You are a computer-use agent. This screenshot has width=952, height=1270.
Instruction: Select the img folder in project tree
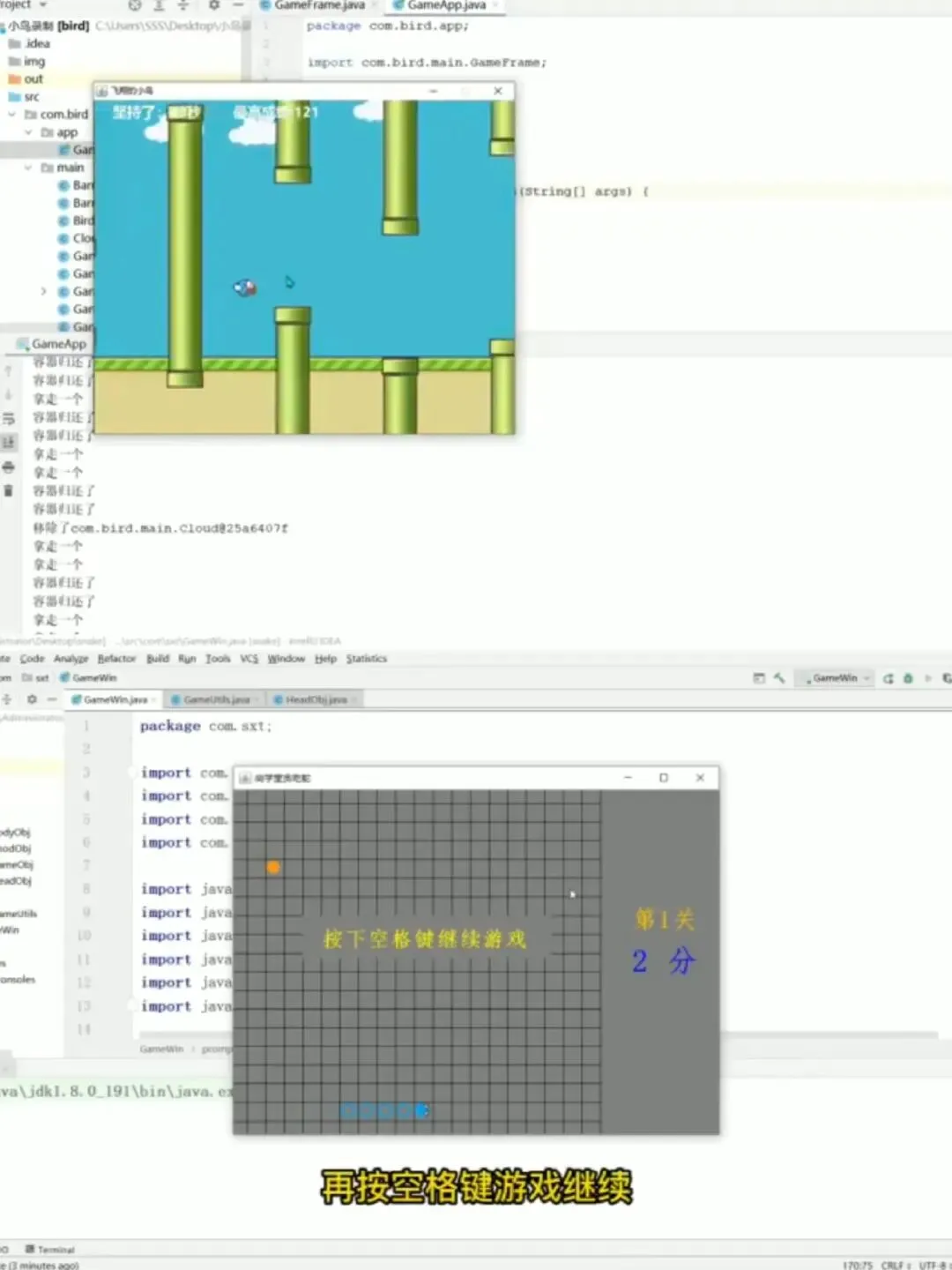click(x=26, y=61)
